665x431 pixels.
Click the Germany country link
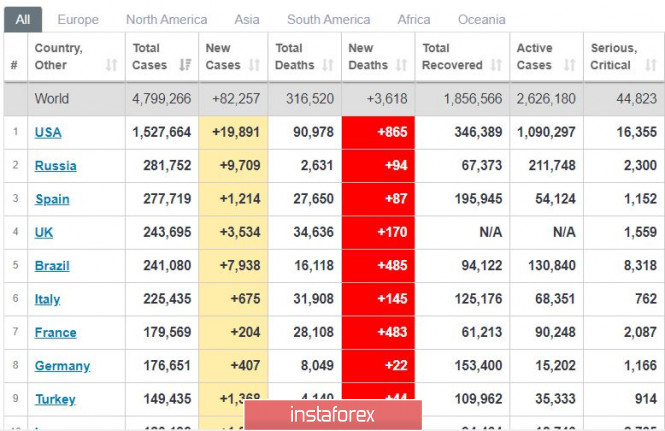tap(62, 366)
